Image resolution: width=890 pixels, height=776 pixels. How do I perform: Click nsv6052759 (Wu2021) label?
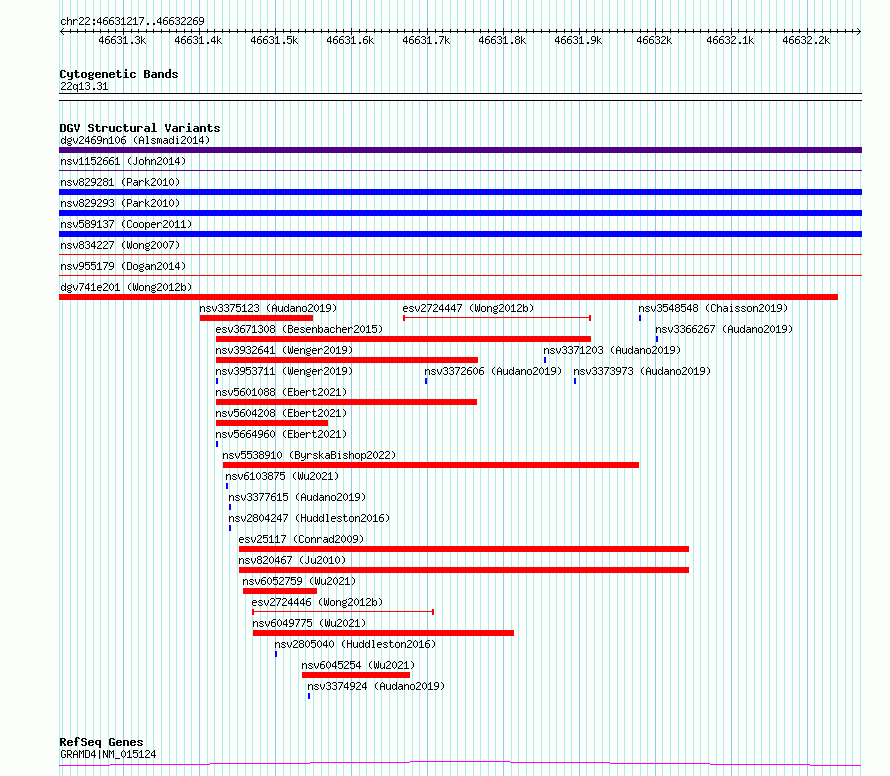coord(299,581)
